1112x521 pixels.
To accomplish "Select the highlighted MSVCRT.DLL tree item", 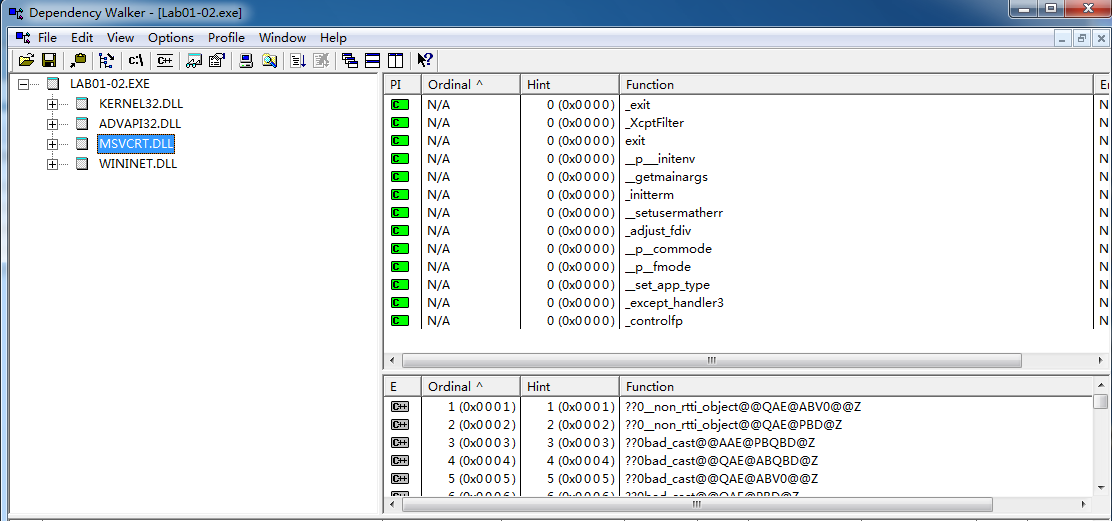I will [x=136, y=144].
